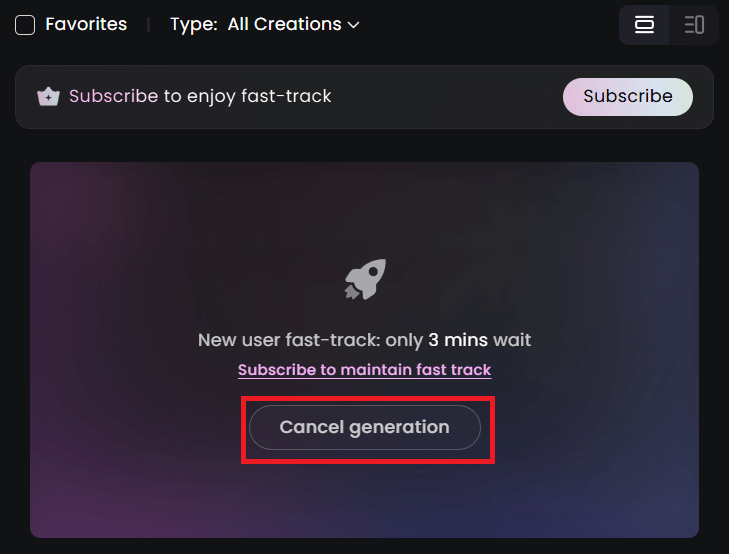Click the view mode toggle group
Screen dimensions: 729x554
coord(669,25)
